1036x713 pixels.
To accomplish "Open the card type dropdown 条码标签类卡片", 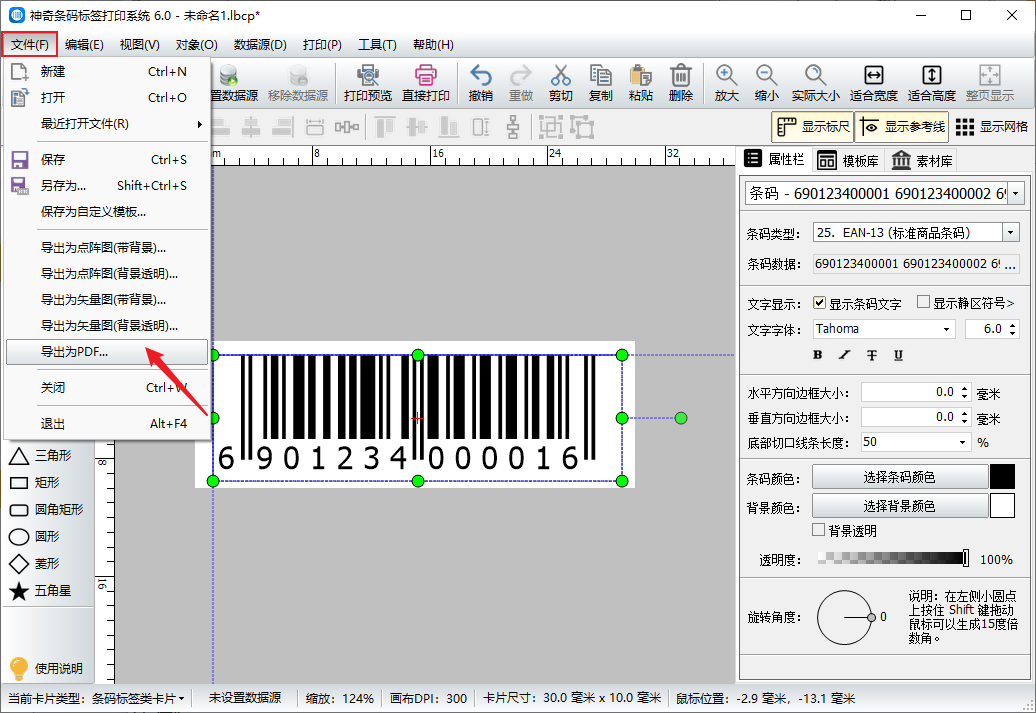I will click(x=137, y=698).
